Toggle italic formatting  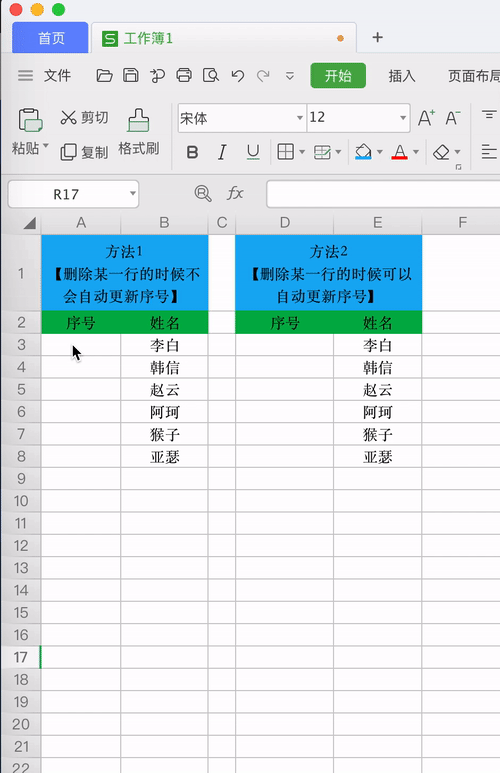coord(222,152)
